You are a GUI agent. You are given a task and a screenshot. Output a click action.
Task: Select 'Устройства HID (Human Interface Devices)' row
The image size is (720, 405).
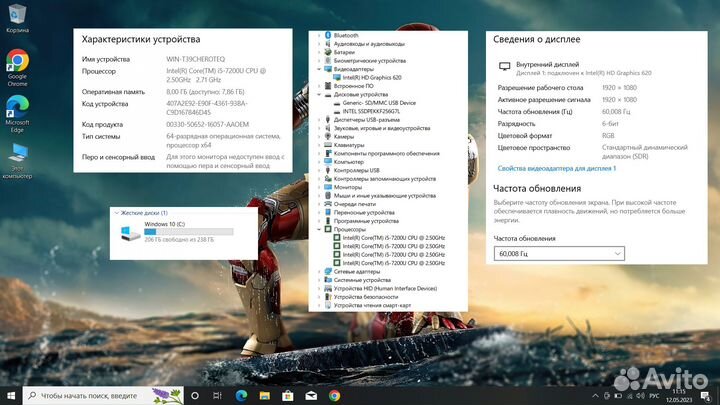[385, 288]
